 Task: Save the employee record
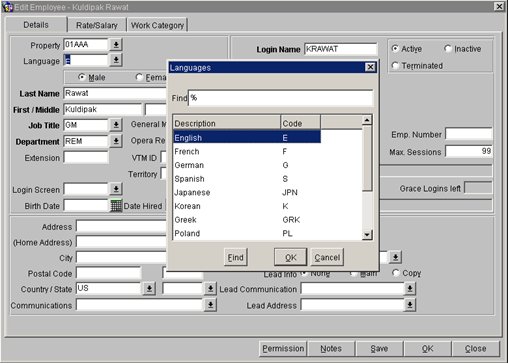click(379, 348)
